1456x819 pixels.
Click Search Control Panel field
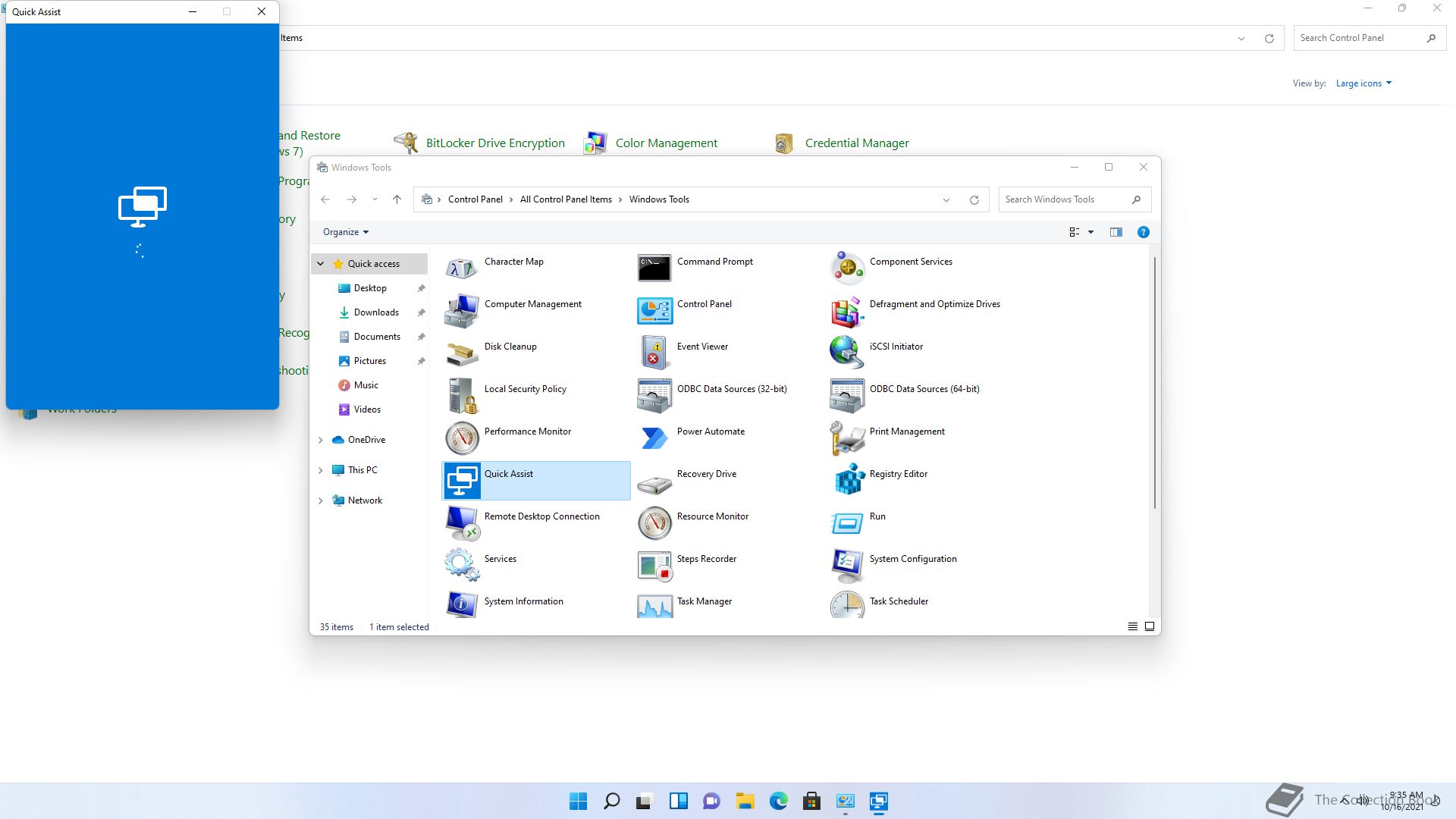click(x=1370, y=38)
